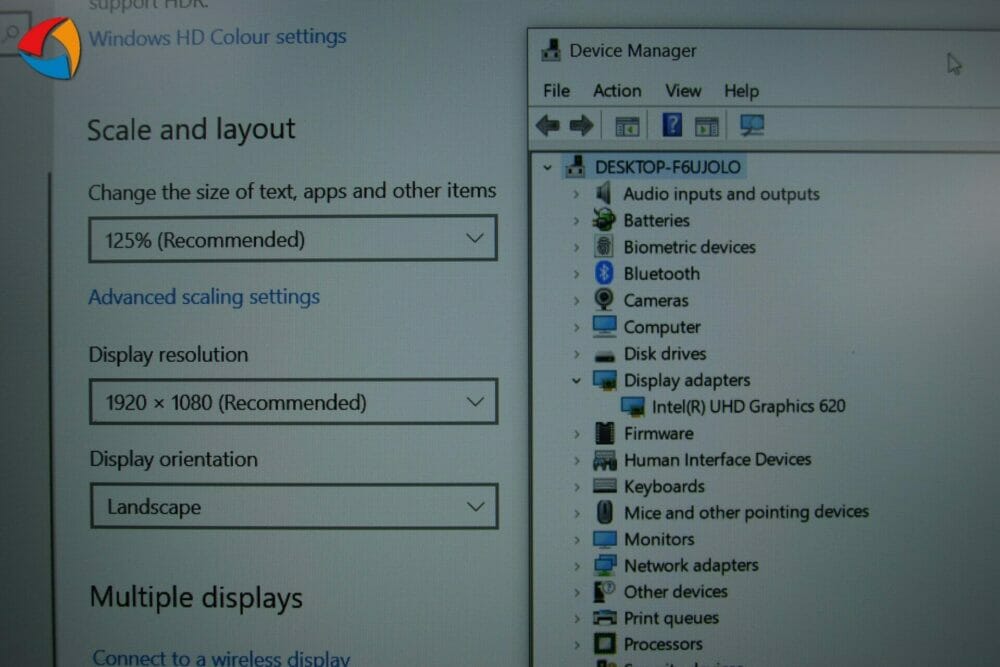This screenshot has height=667, width=1000.
Task: Open the Display orientation dropdown showing Landscape
Action: coord(294,506)
